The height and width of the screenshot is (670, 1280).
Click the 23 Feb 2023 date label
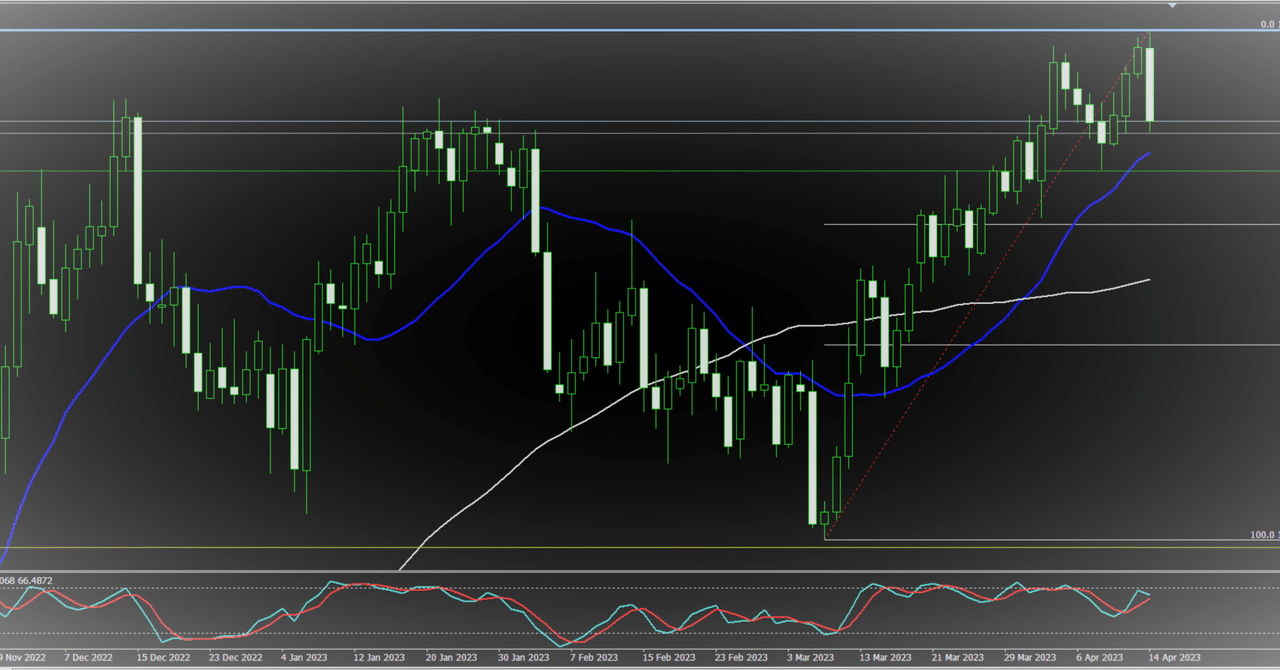(x=741, y=658)
